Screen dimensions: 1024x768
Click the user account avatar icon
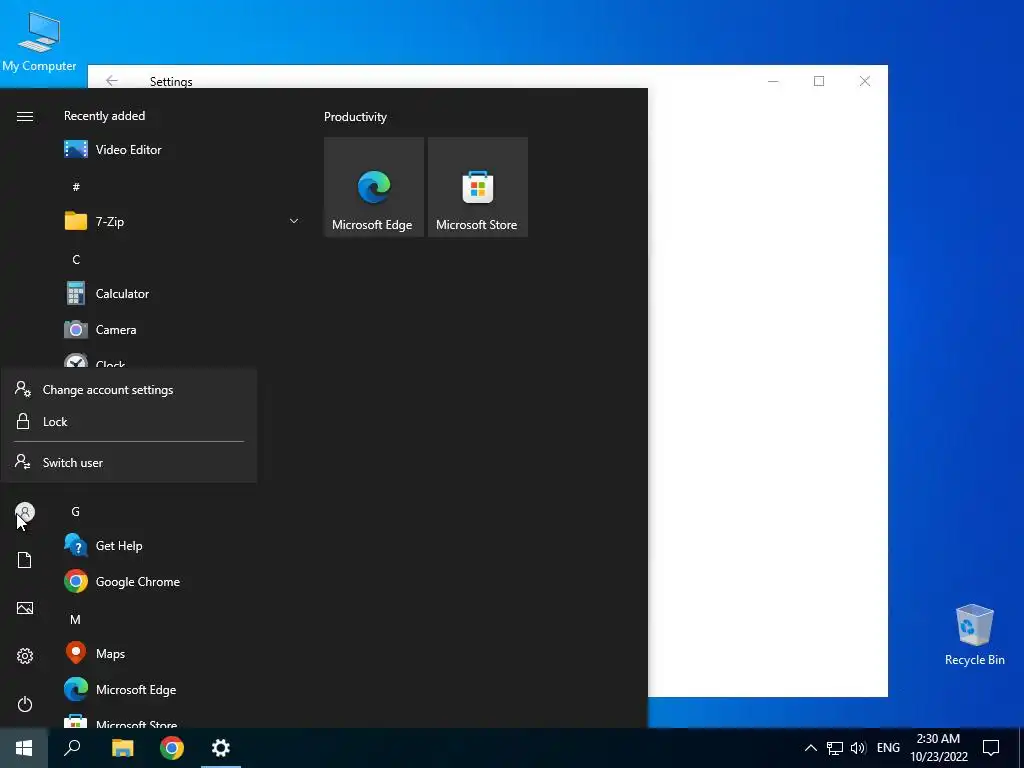(x=25, y=512)
